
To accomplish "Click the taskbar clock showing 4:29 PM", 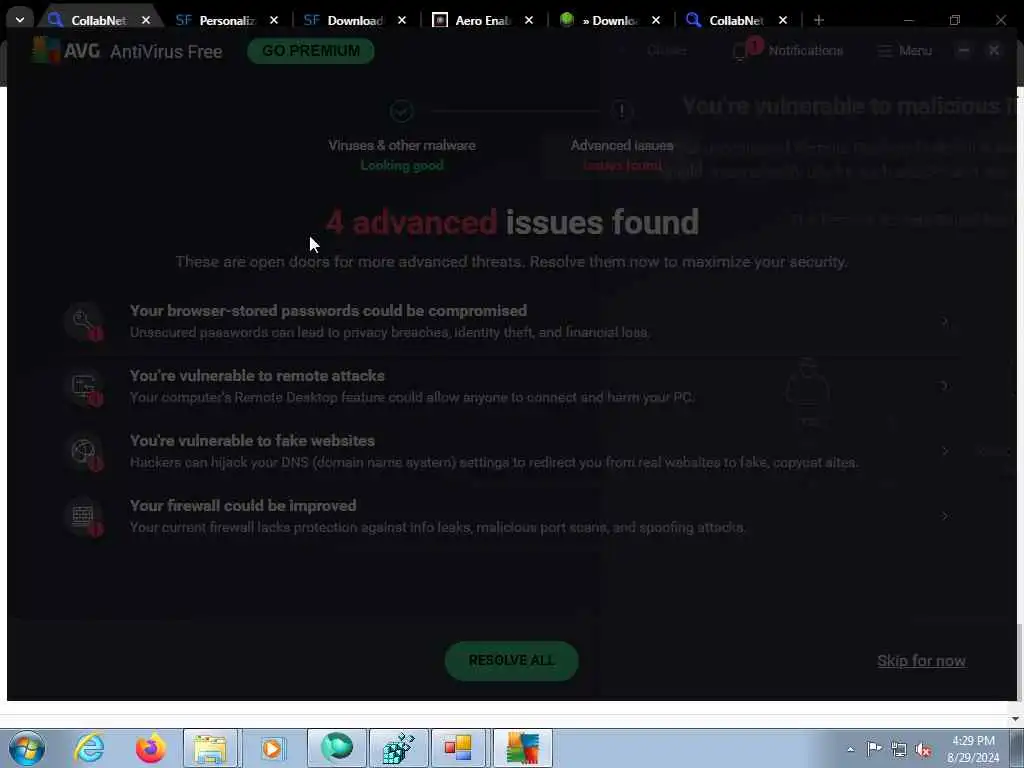I will 974,749.
